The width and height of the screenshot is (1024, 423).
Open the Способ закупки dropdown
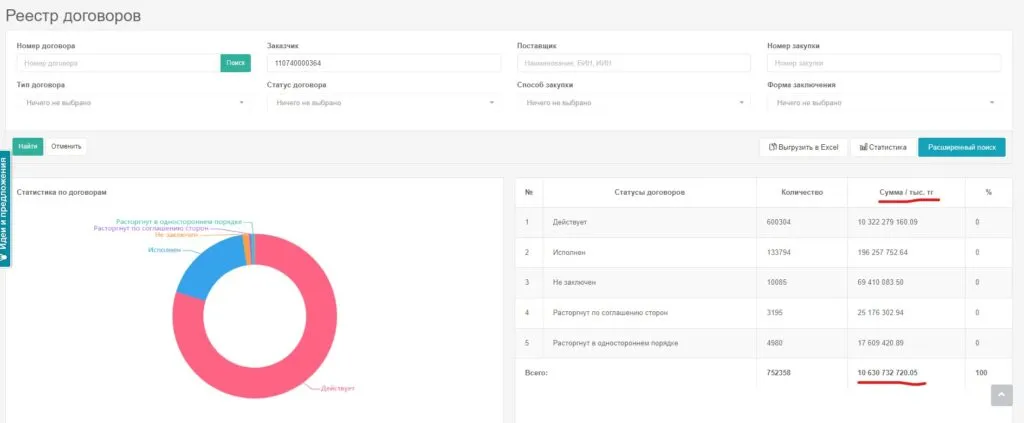(634, 102)
